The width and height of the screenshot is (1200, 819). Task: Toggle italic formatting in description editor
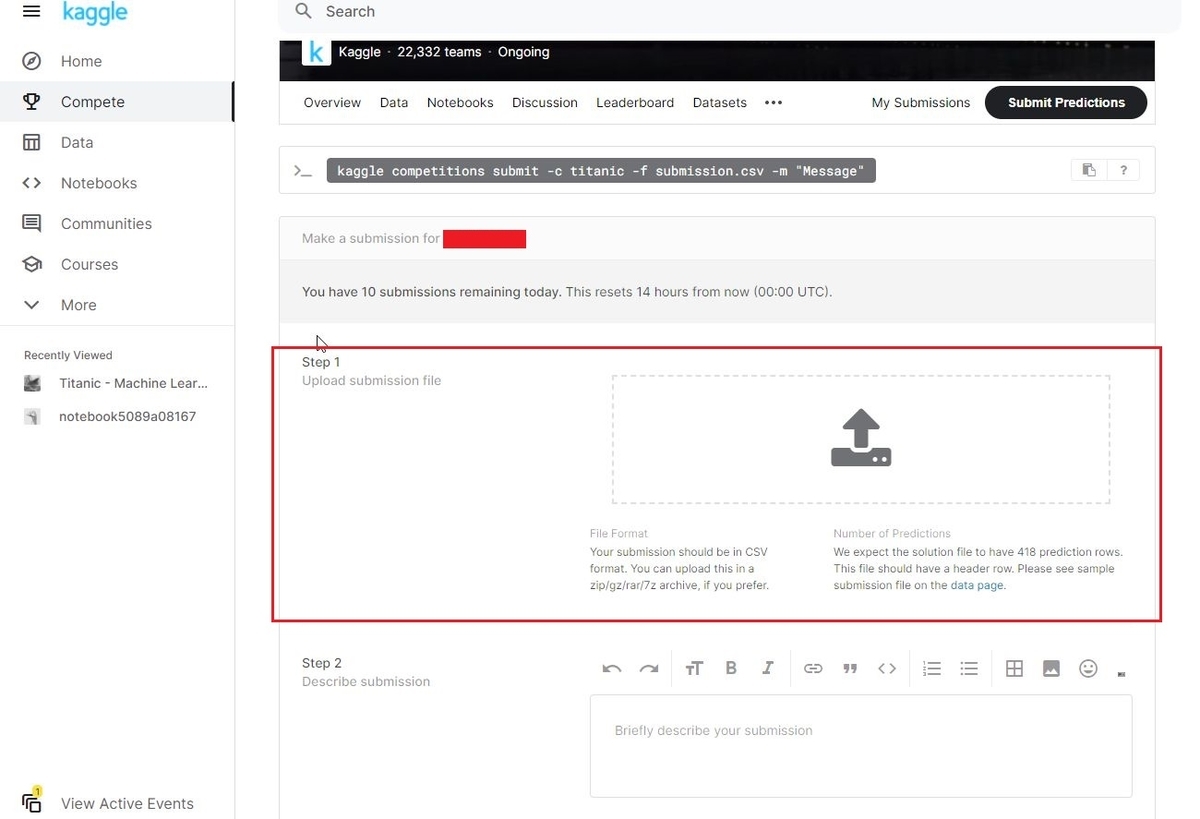[768, 669]
